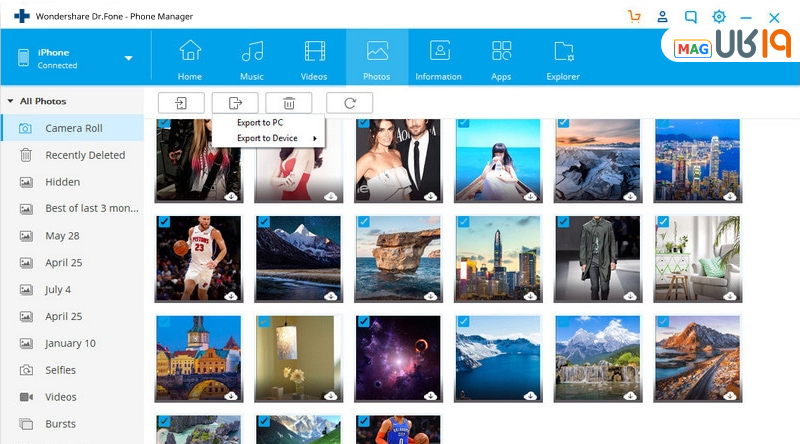Switch to the Music tab
The height and width of the screenshot is (444, 800).
(x=252, y=58)
